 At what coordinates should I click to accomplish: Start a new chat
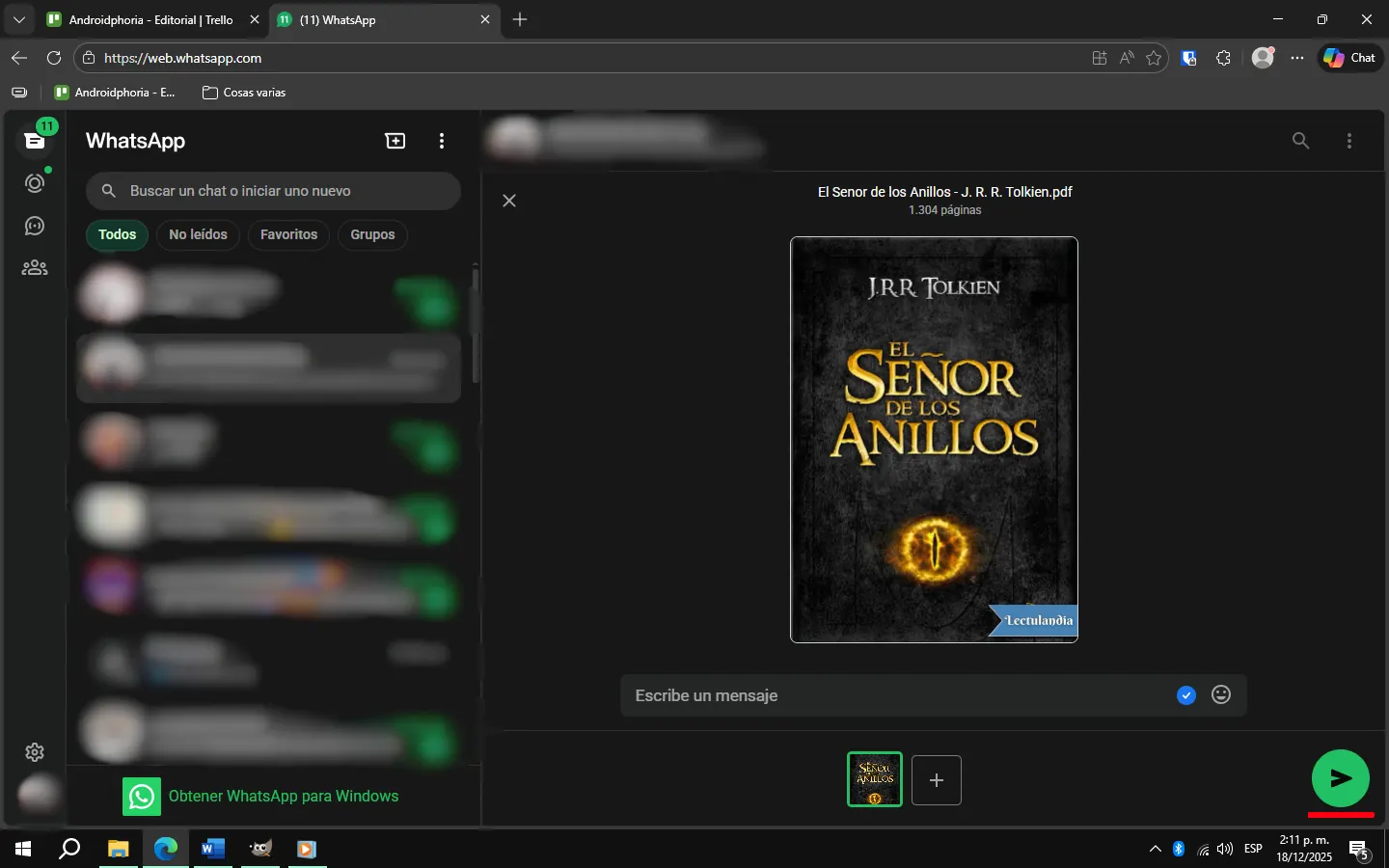point(395,141)
